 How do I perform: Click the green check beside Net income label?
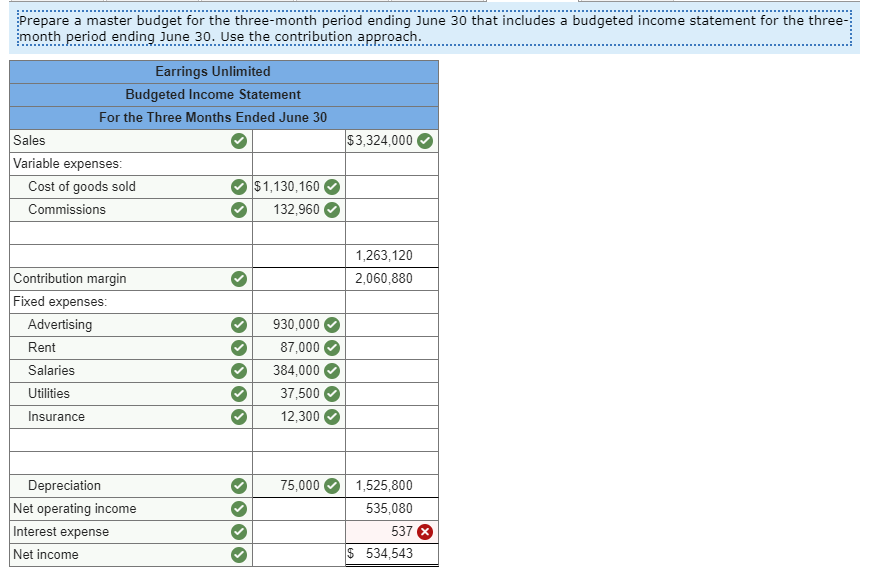click(239, 555)
